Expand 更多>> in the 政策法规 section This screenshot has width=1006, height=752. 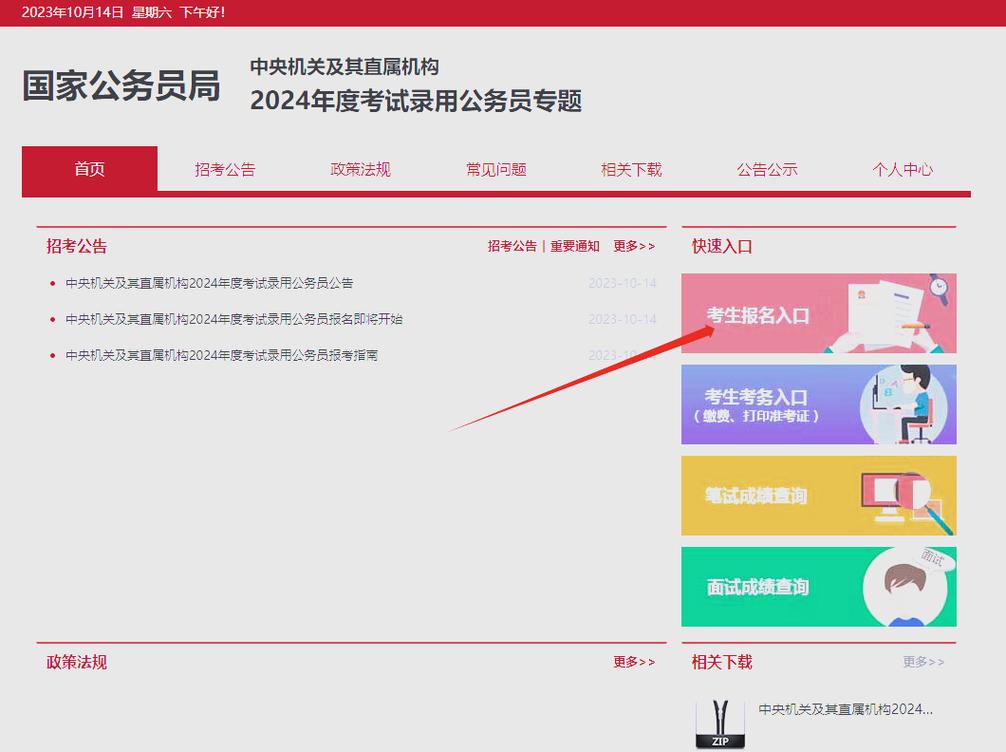[635, 662]
